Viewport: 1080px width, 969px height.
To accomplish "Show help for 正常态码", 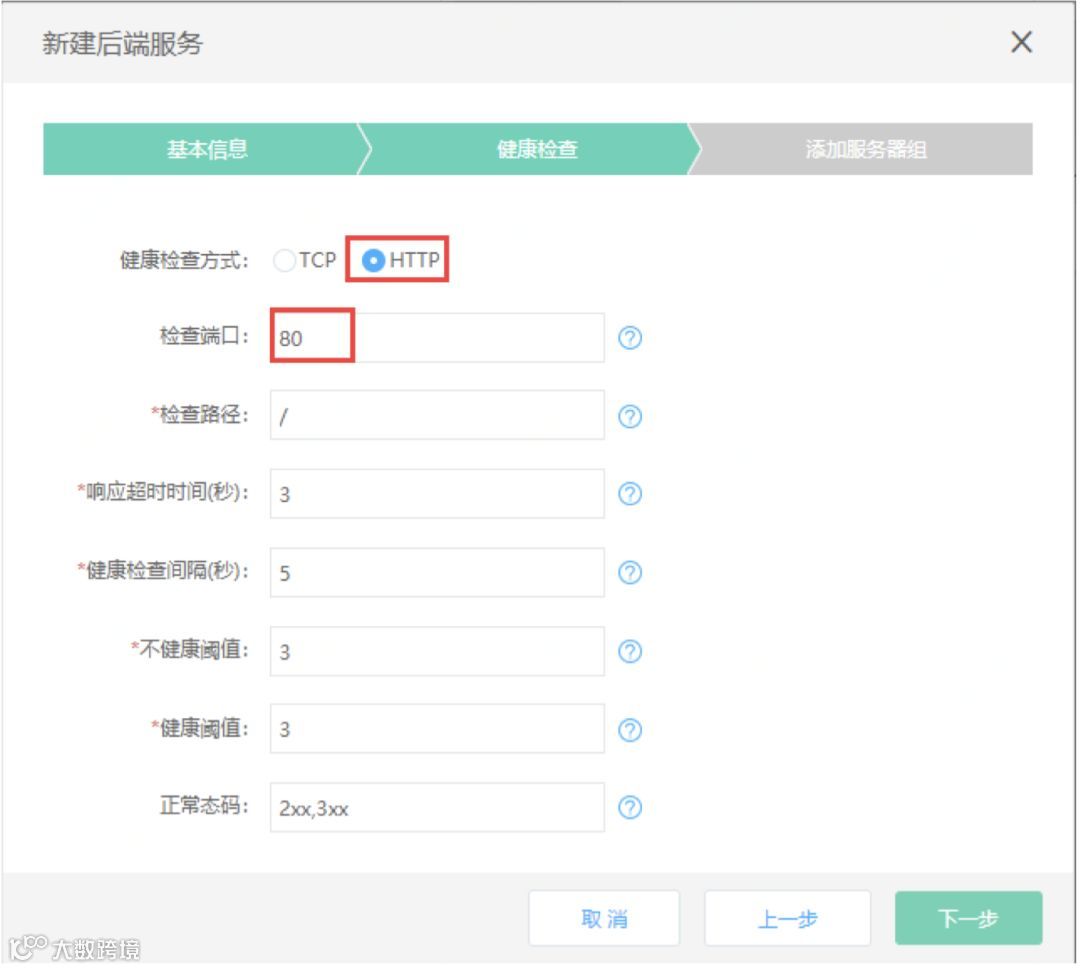I will coord(630,807).
